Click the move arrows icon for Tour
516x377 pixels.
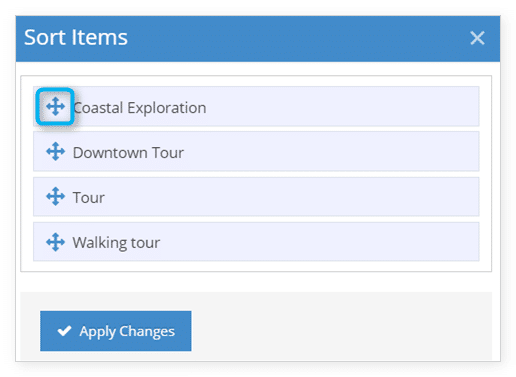[55, 196]
